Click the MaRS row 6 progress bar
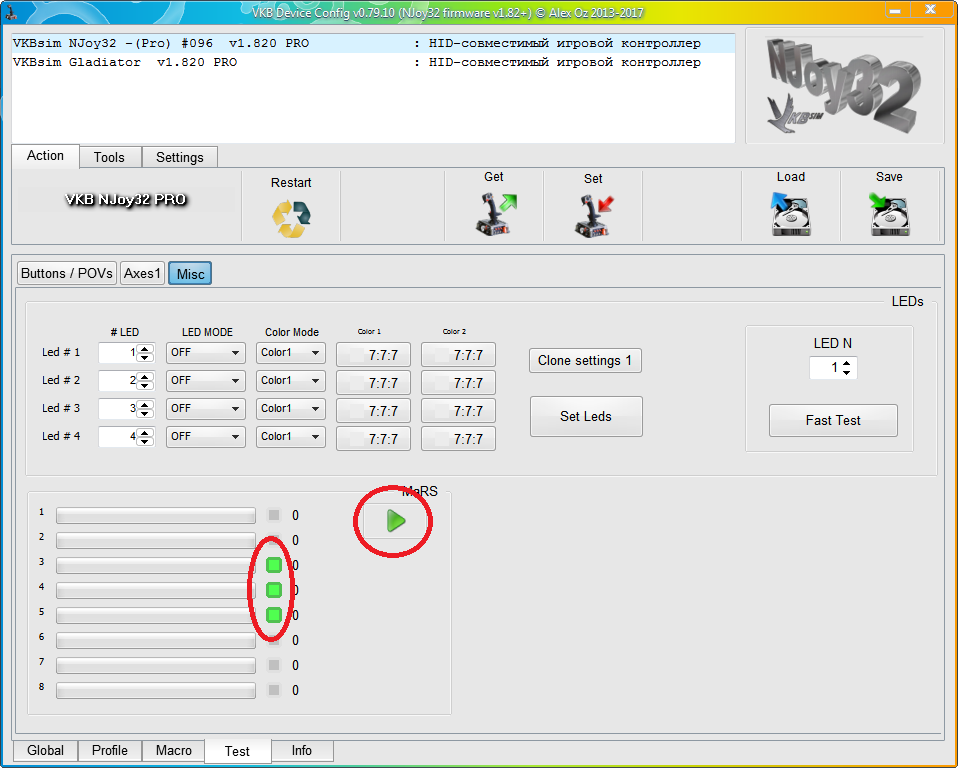The height and width of the screenshot is (771, 958). 156,640
